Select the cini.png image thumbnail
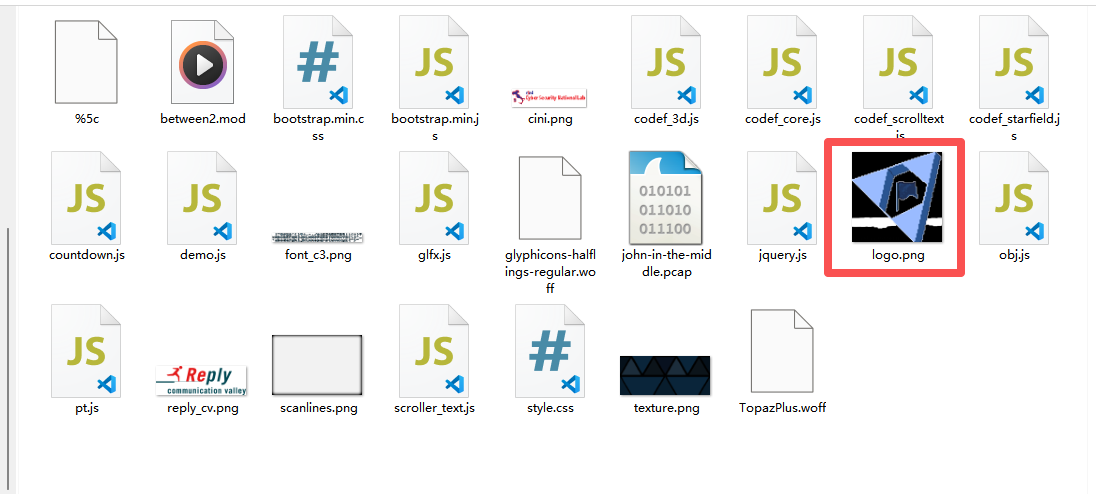The width and height of the screenshot is (1096, 494). [x=549, y=98]
